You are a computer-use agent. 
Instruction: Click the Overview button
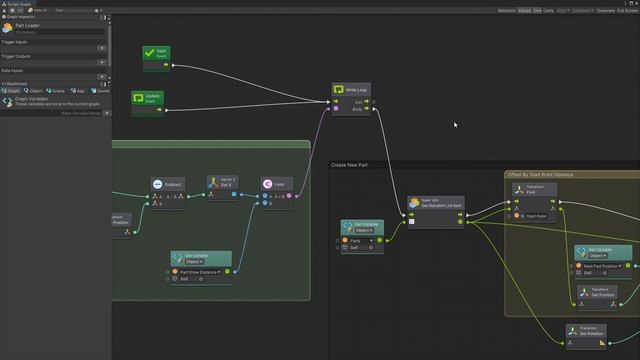[x=606, y=11]
